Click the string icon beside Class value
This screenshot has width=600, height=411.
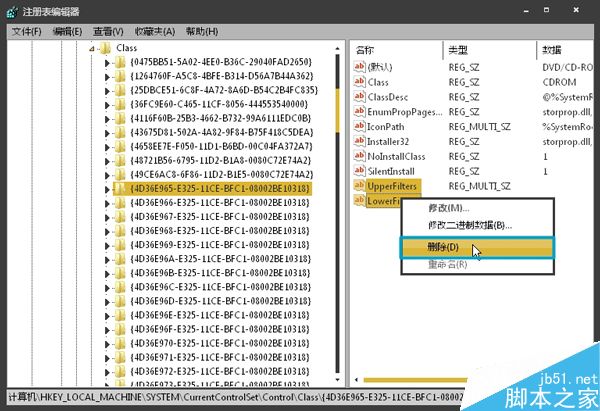[359, 82]
